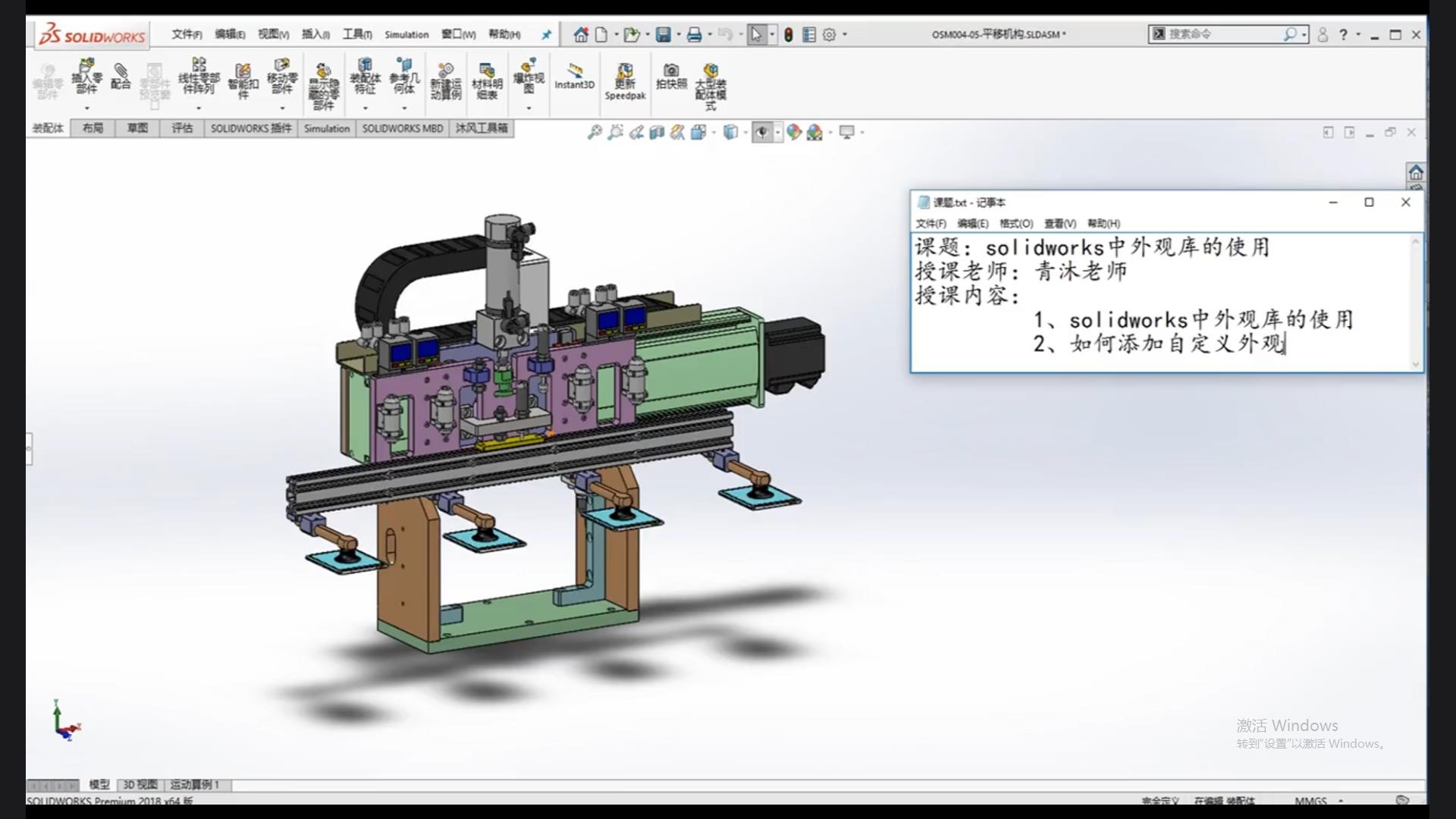This screenshot has width=1456, height=819.
Task: Toggle the Select cursor tool
Action: tap(756, 35)
